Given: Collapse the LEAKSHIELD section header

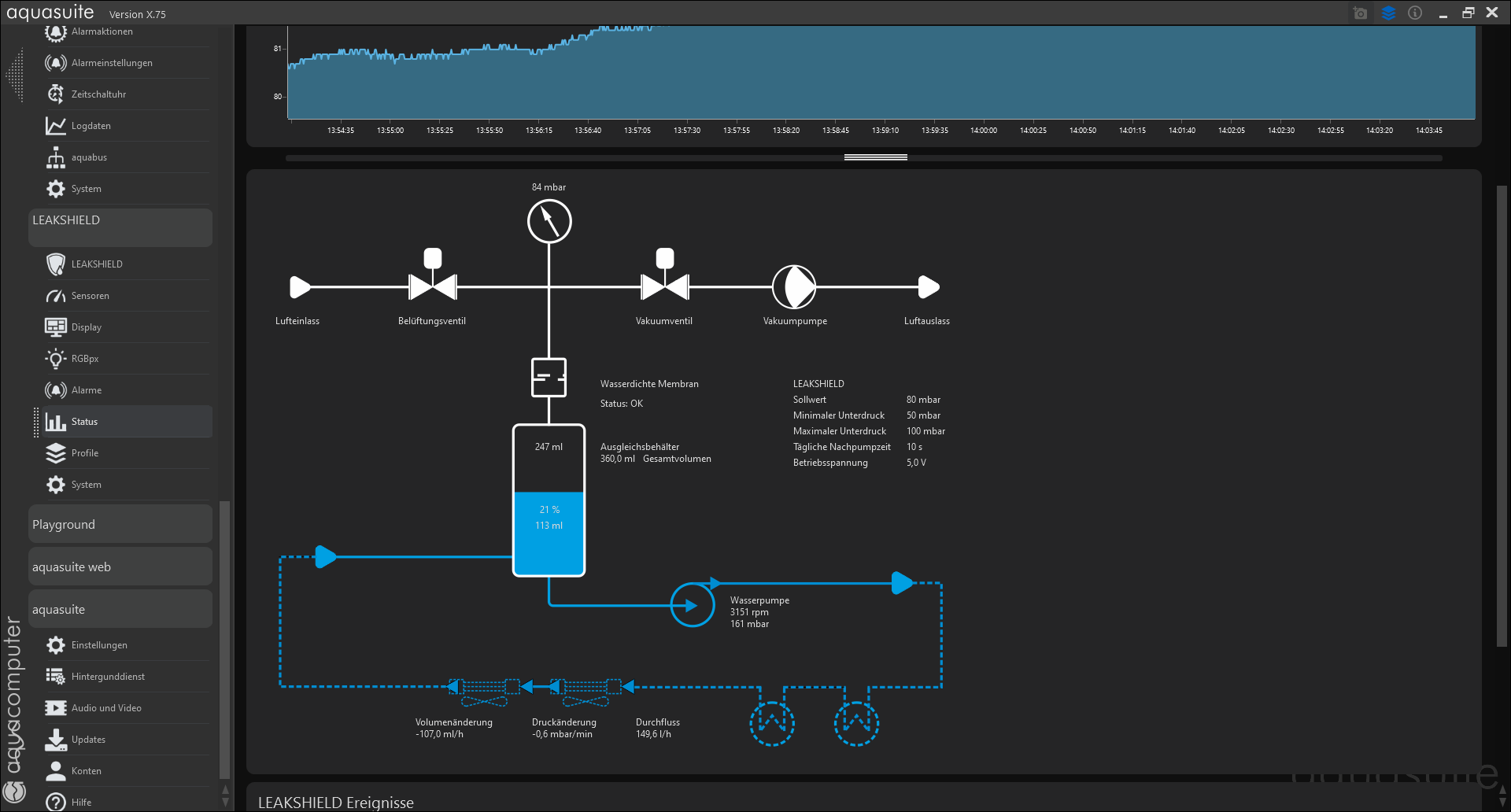Looking at the screenshot, I should (x=120, y=227).
